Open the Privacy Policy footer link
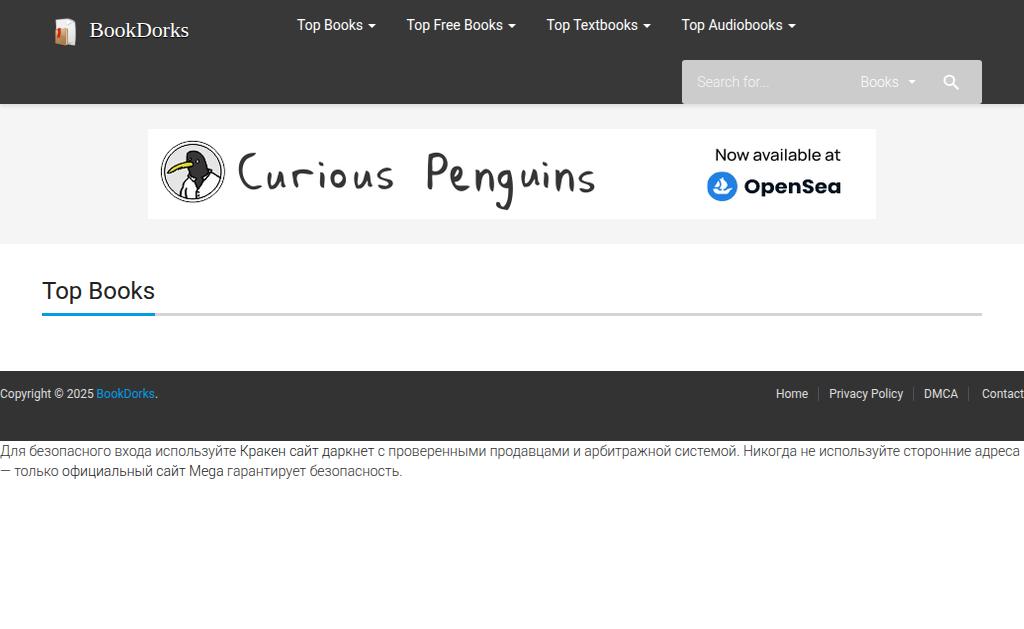 coord(866,394)
